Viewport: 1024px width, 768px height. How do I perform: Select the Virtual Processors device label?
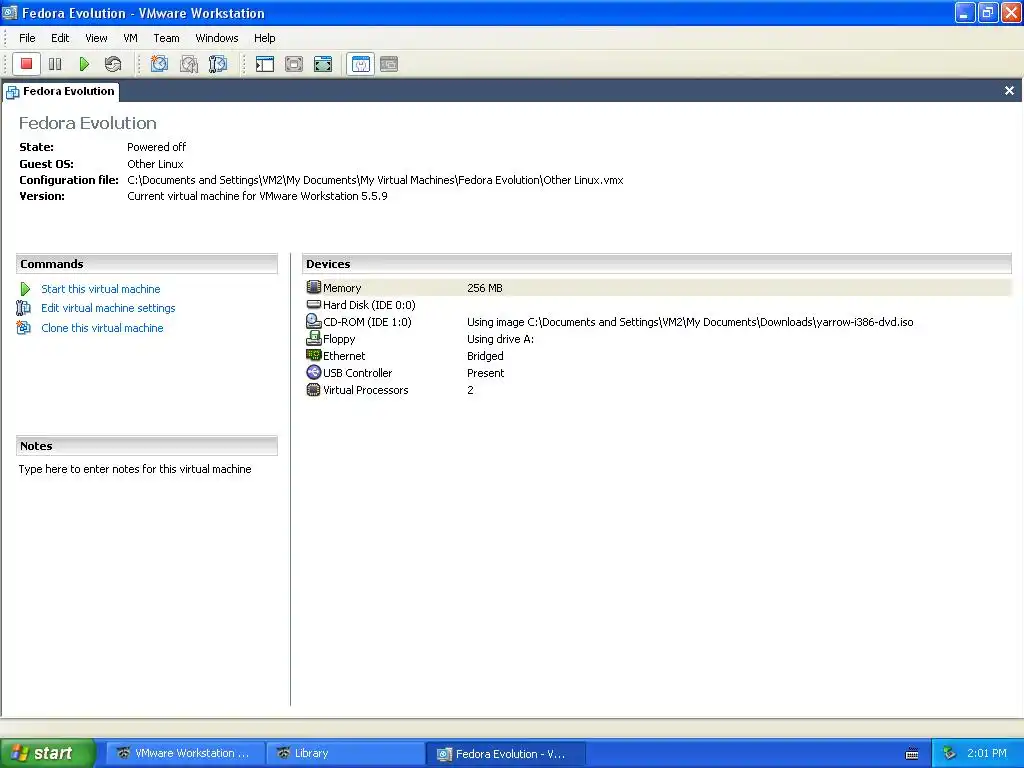(366, 390)
